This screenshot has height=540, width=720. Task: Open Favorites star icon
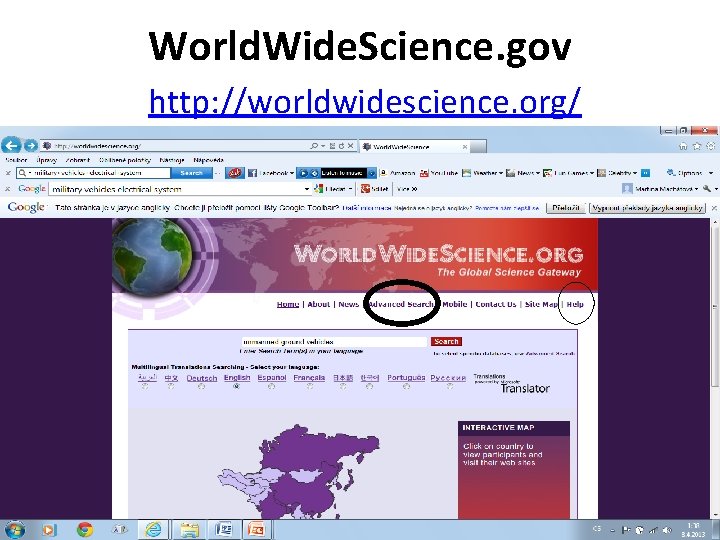click(697, 146)
